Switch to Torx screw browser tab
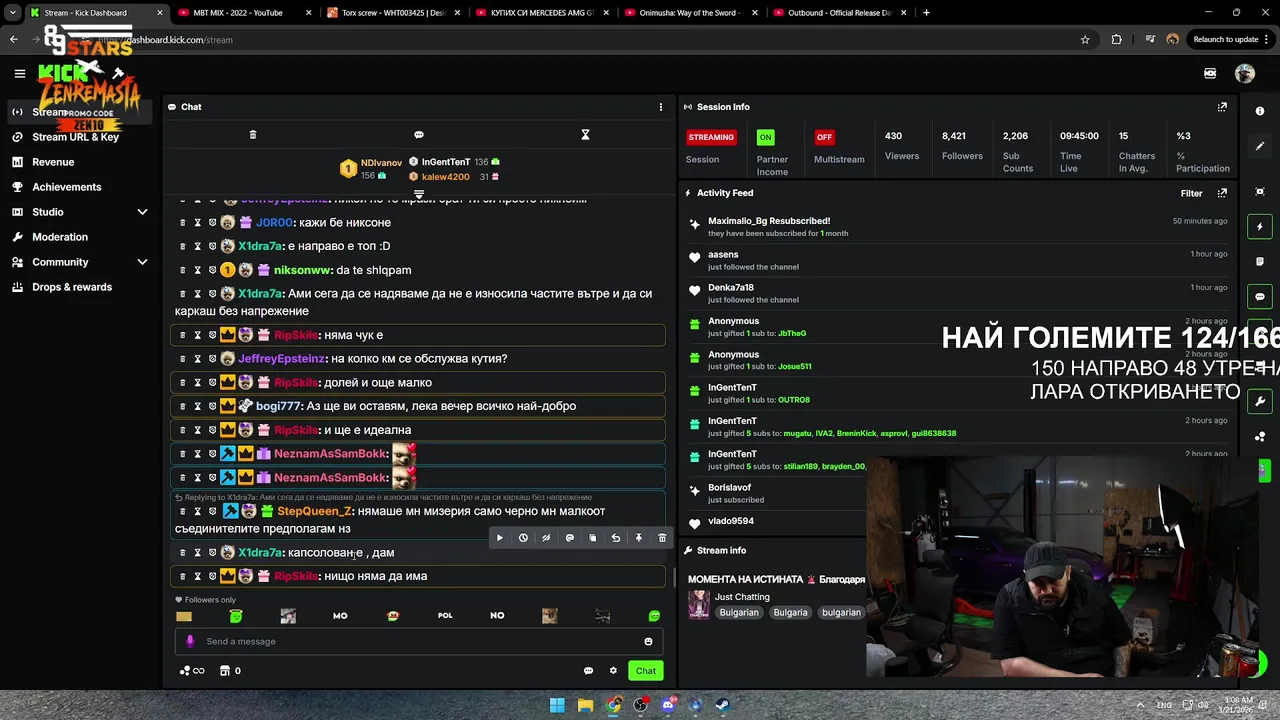Image resolution: width=1280 pixels, height=720 pixels. pyautogui.click(x=392, y=13)
